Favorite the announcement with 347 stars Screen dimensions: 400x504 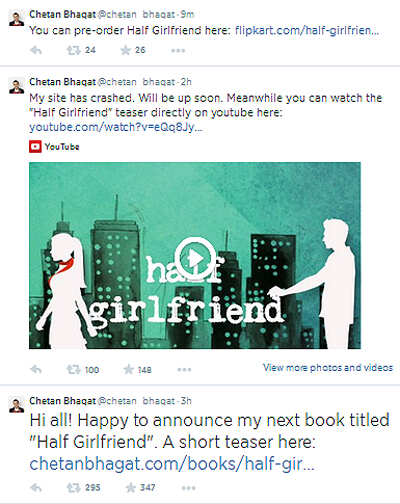tap(131, 488)
